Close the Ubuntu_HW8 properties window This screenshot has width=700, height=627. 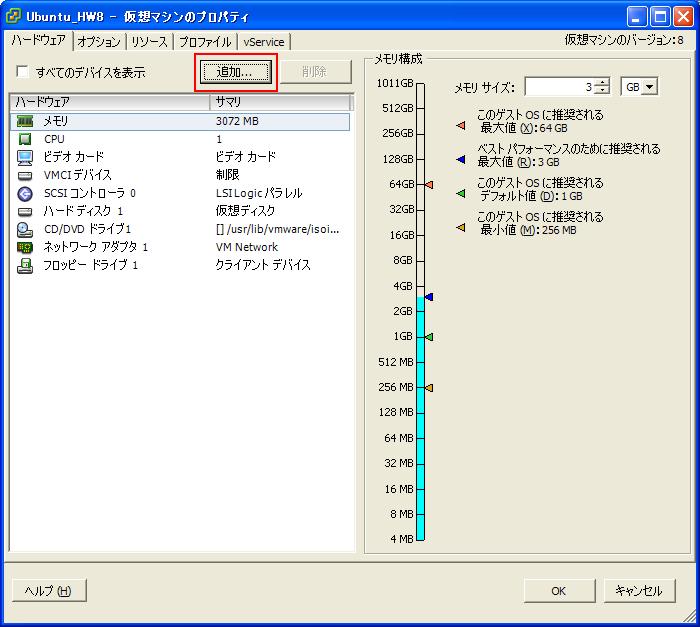[683, 17]
